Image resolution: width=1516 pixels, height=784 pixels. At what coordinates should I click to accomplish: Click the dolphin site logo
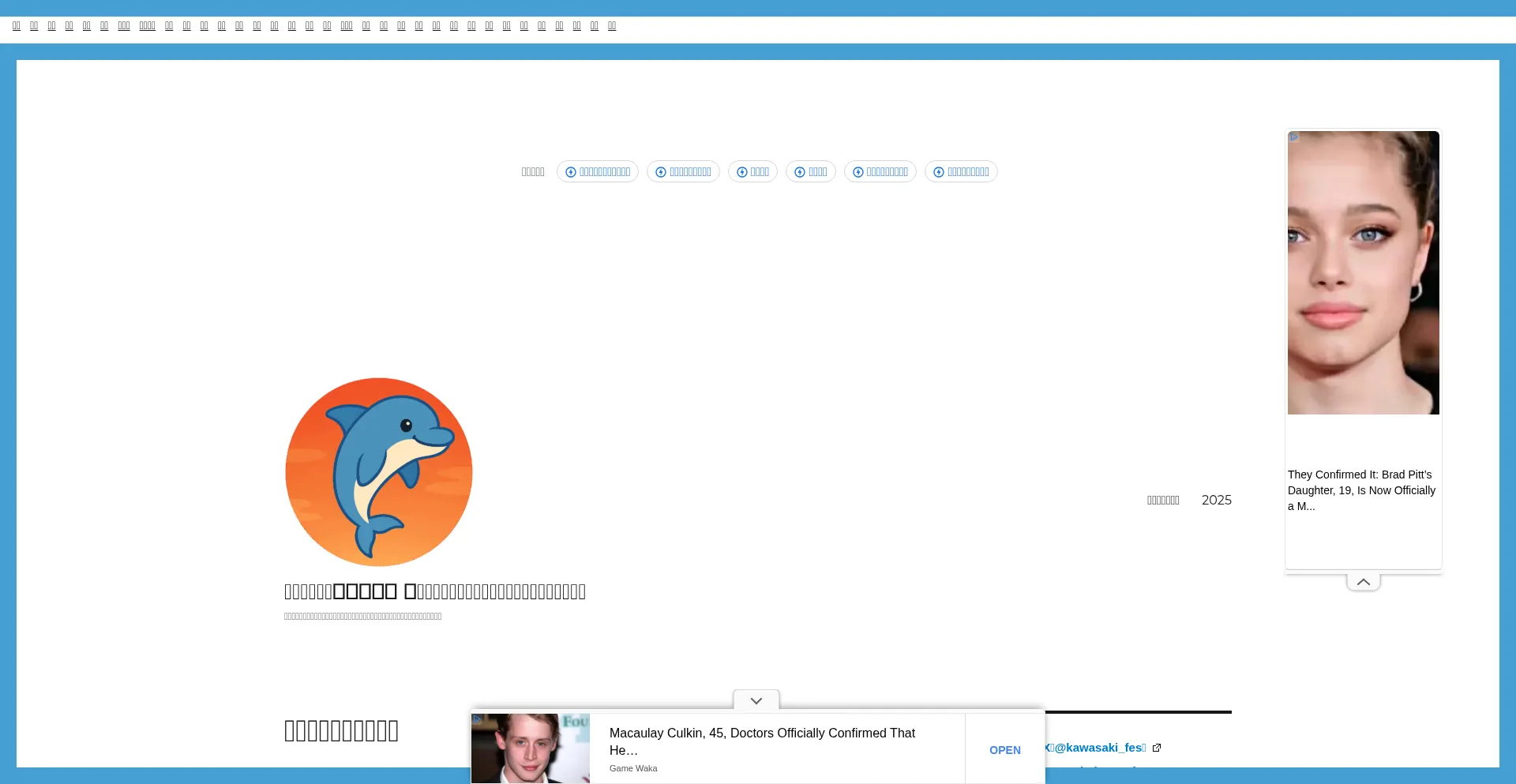tap(379, 471)
